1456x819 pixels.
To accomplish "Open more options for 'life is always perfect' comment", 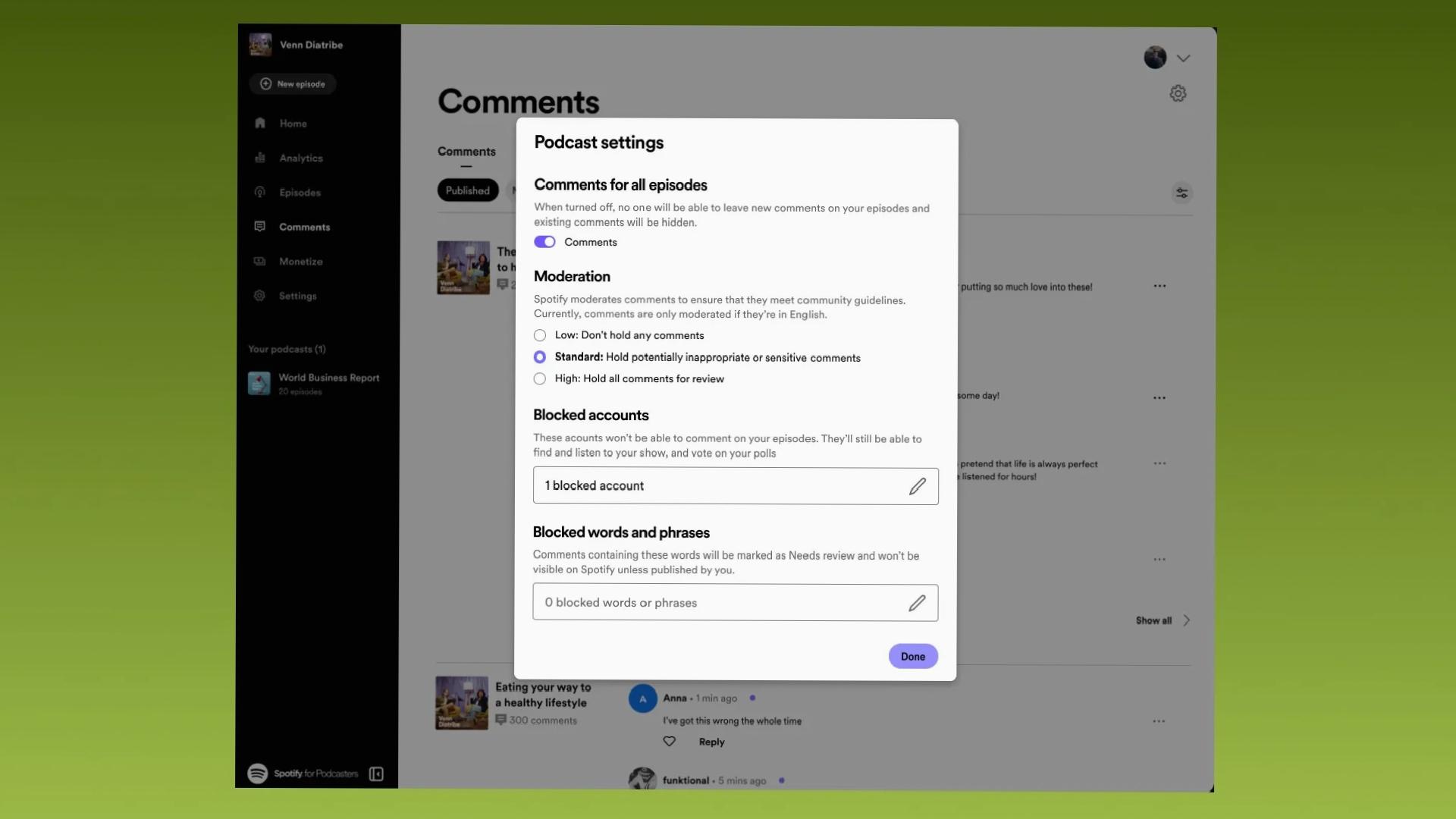I will (1159, 463).
